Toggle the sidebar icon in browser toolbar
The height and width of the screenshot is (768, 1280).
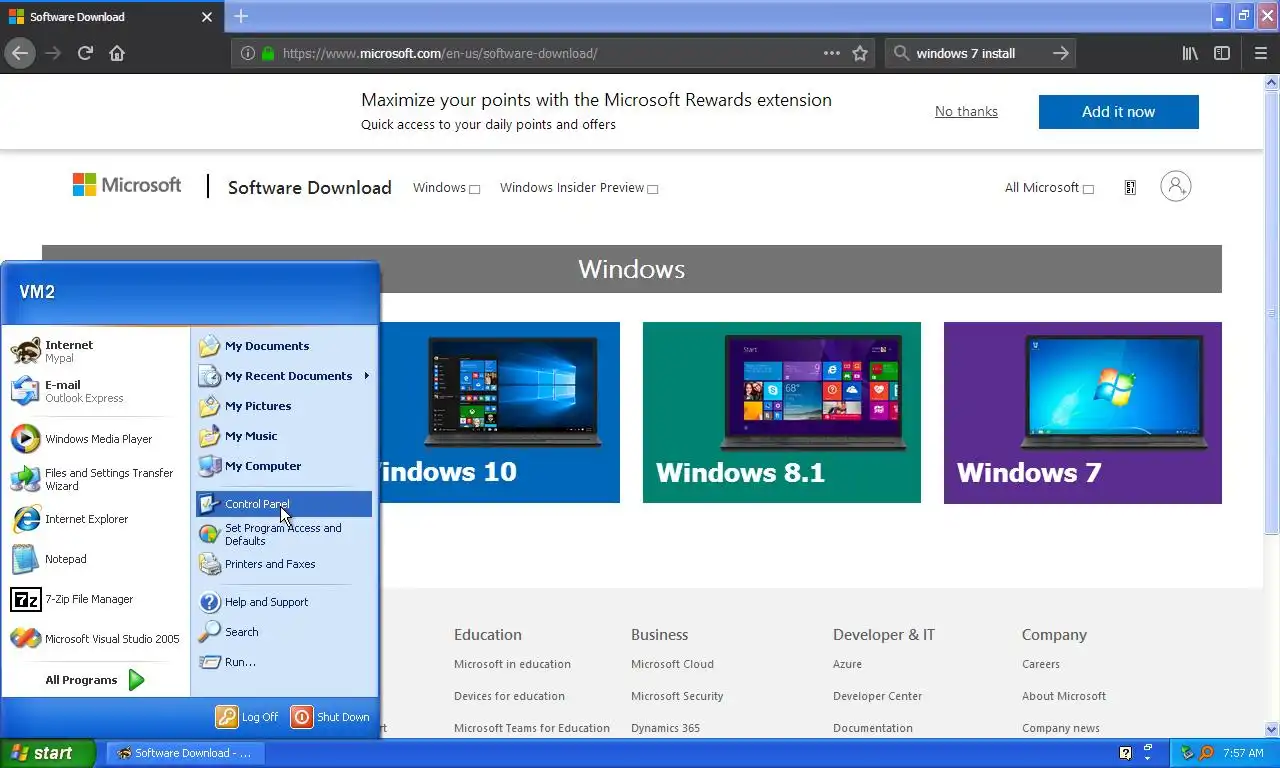(1222, 53)
